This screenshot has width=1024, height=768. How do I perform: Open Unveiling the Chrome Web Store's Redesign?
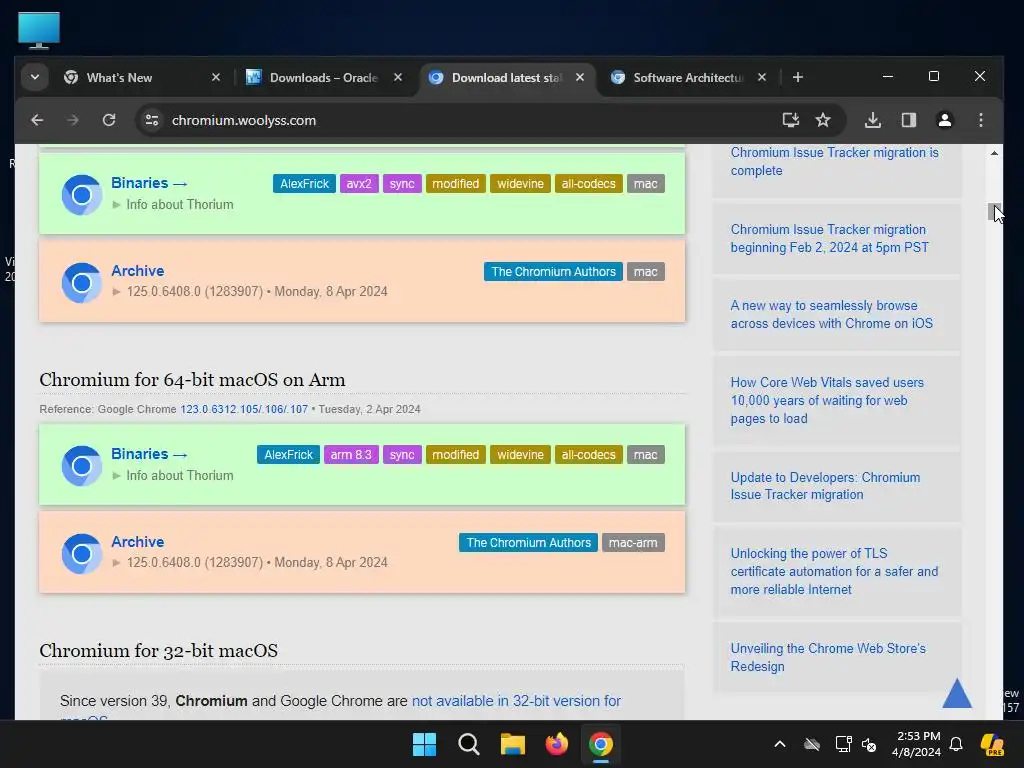828,657
